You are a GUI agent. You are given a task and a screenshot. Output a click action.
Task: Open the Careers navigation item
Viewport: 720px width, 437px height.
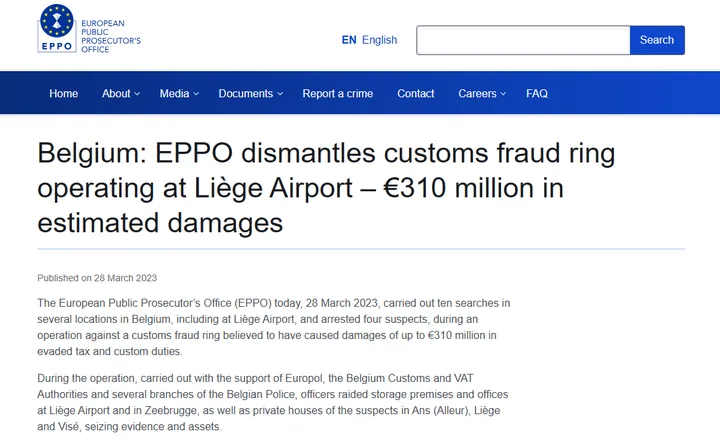click(x=477, y=93)
